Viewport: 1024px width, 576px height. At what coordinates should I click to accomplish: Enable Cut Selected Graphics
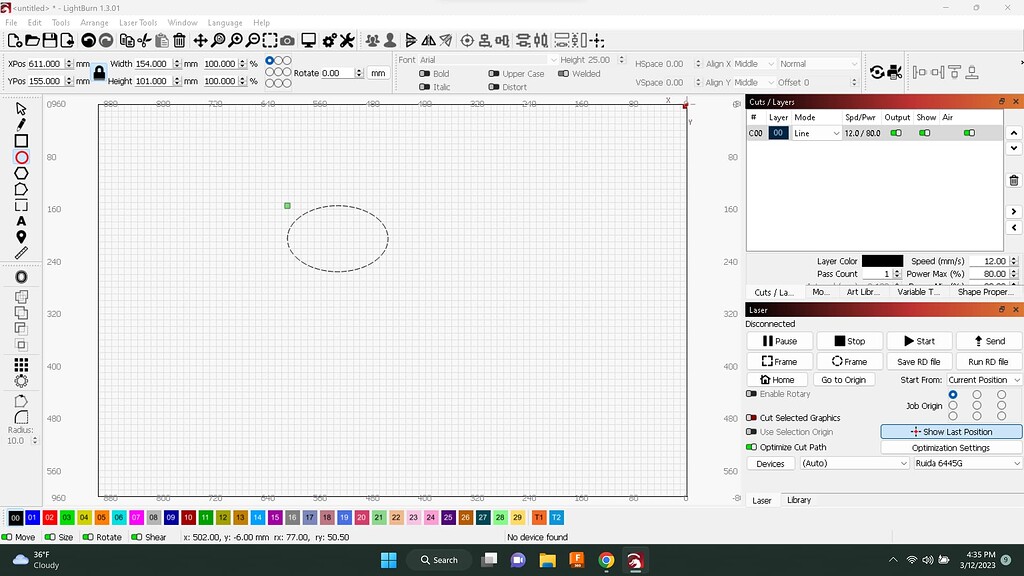tap(751, 418)
